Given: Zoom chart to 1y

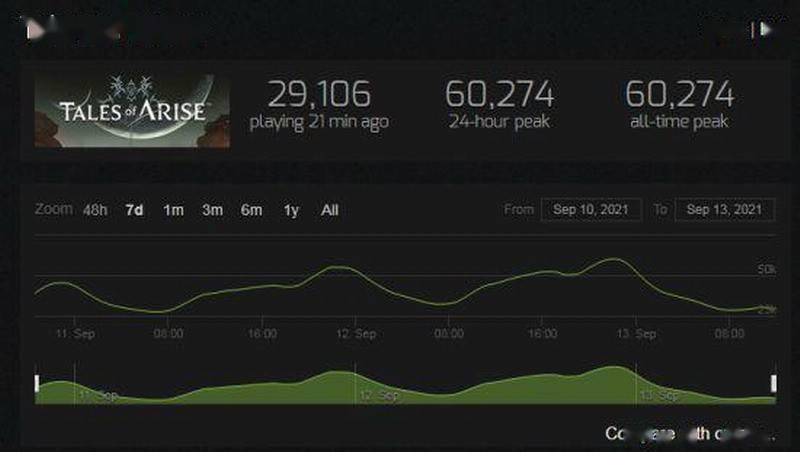Looking at the screenshot, I should (x=291, y=210).
